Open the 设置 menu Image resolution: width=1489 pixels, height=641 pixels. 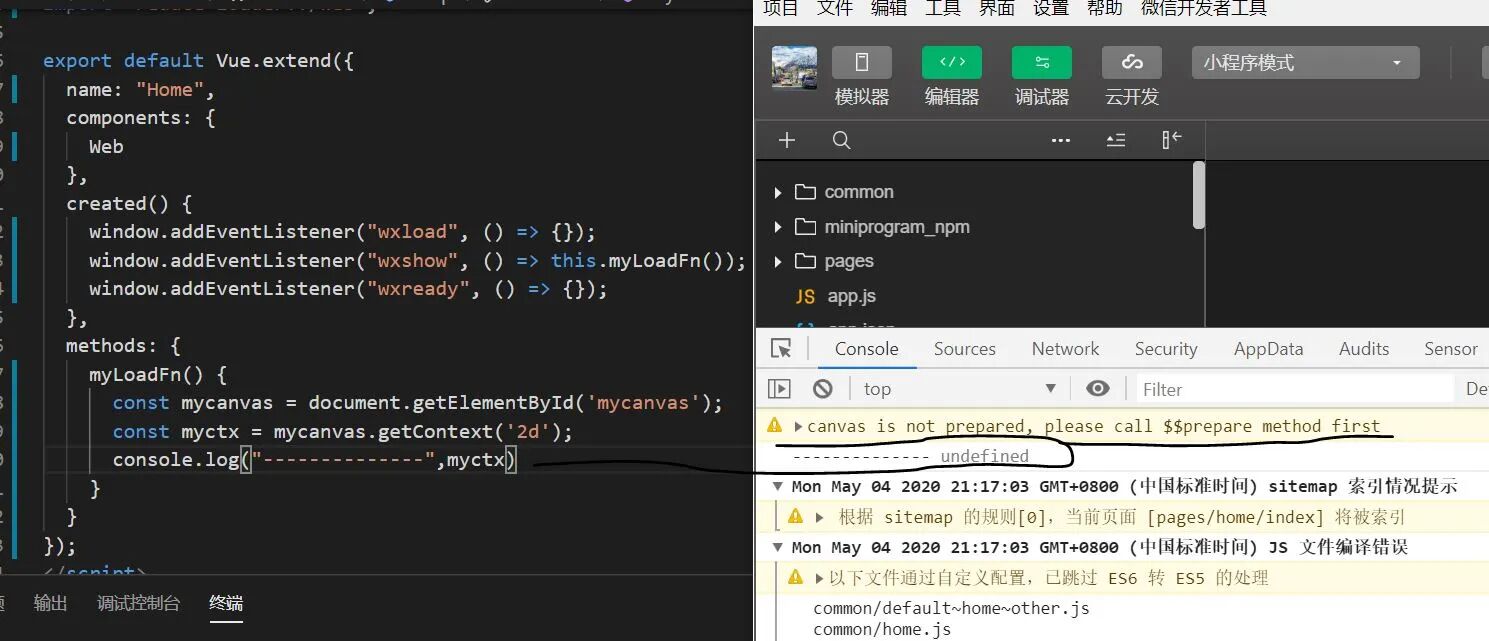tap(1051, 9)
